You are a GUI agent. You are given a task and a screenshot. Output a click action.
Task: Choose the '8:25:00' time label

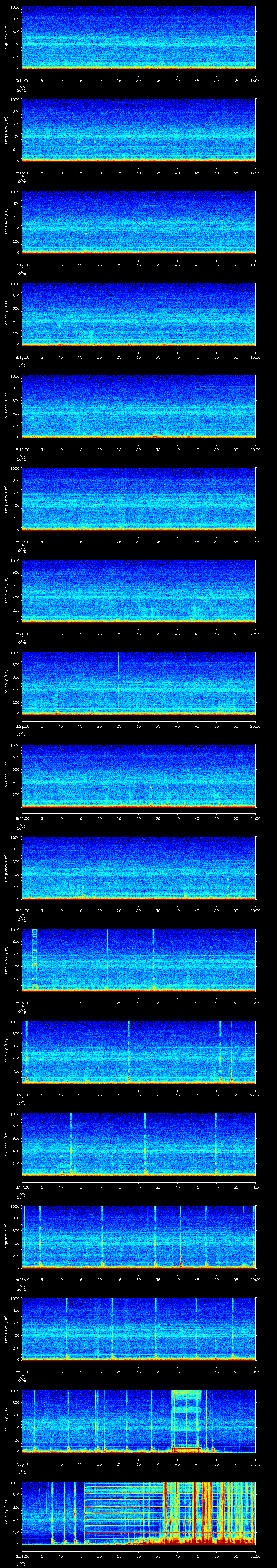tap(22, 1003)
